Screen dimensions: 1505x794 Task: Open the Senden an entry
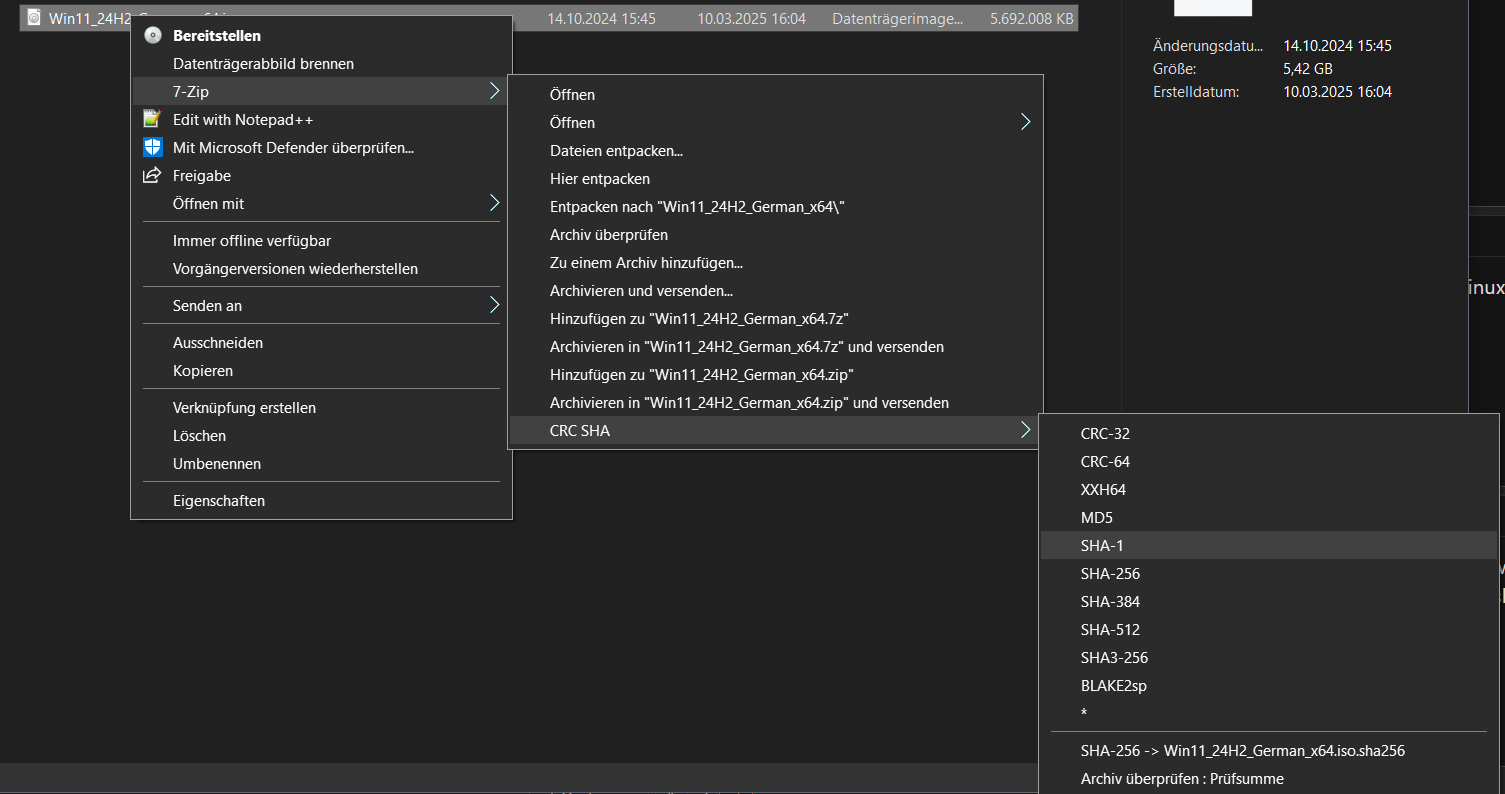pyautogui.click(x=321, y=306)
